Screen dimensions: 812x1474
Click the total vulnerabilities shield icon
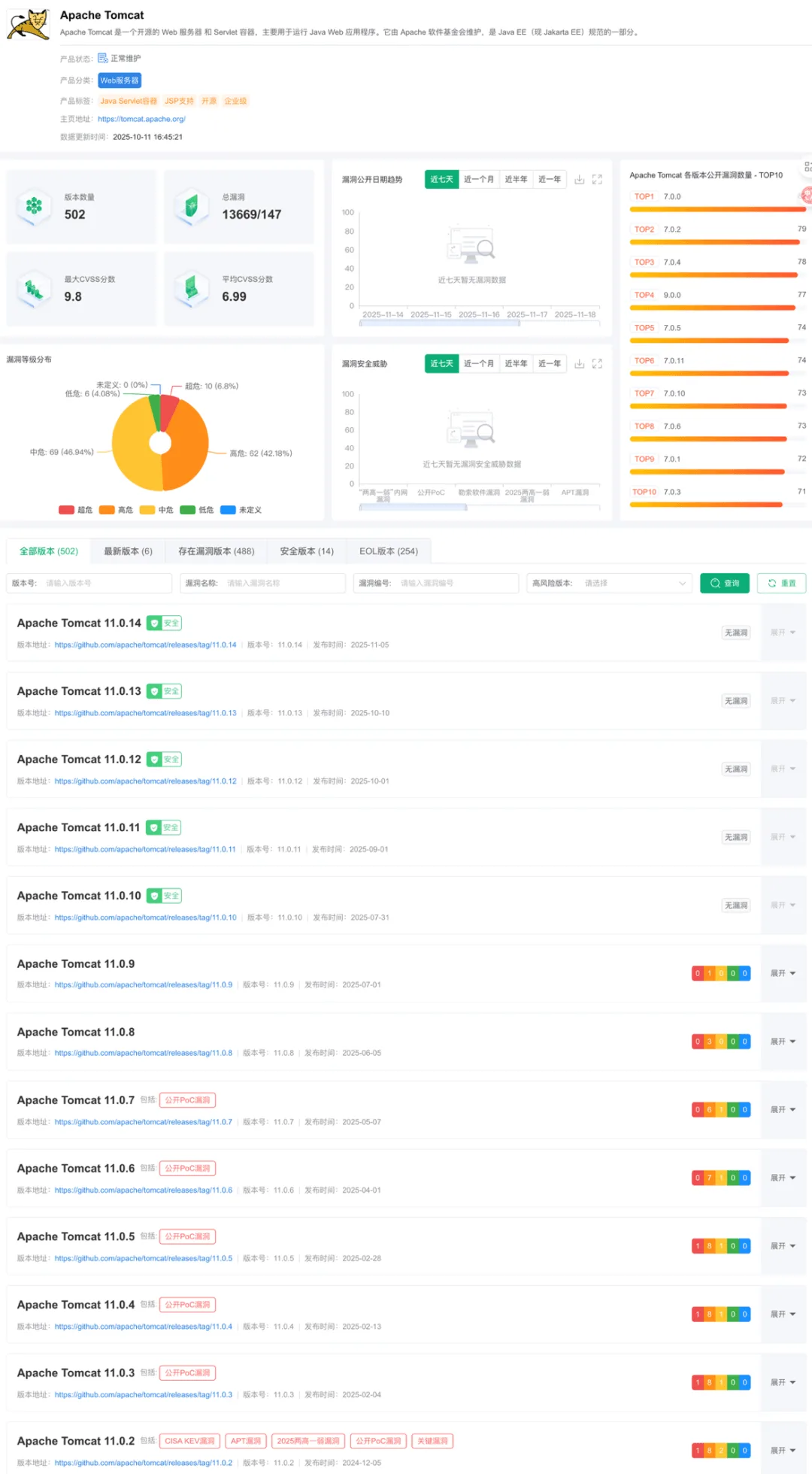(x=192, y=206)
